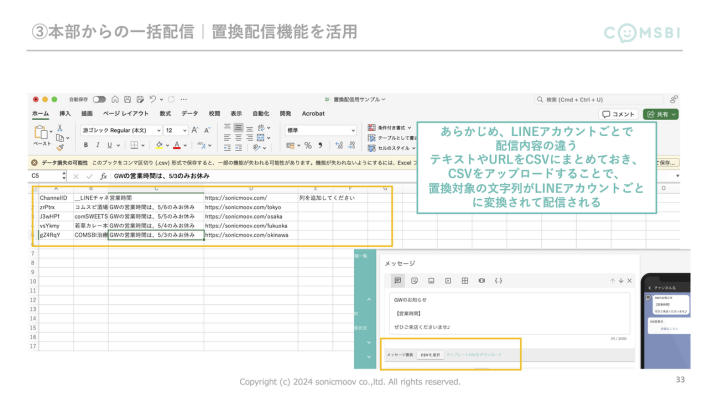Click the CSV select button in message replacement

pos(430,355)
